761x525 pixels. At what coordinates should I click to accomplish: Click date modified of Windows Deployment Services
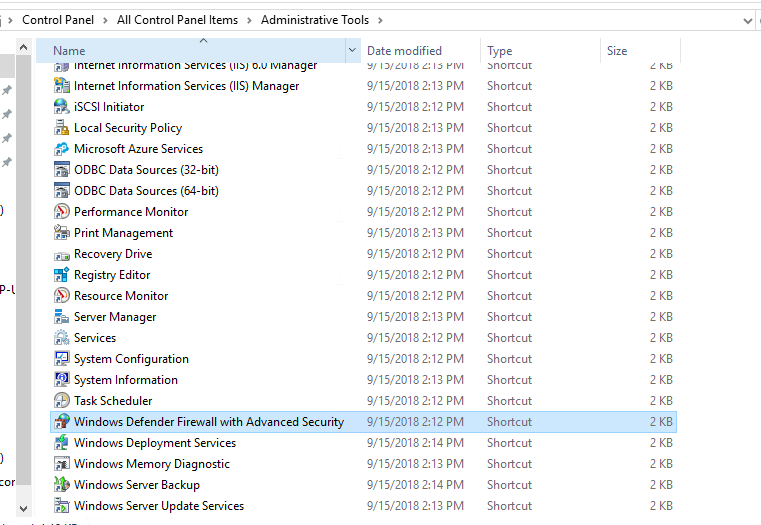coord(415,443)
